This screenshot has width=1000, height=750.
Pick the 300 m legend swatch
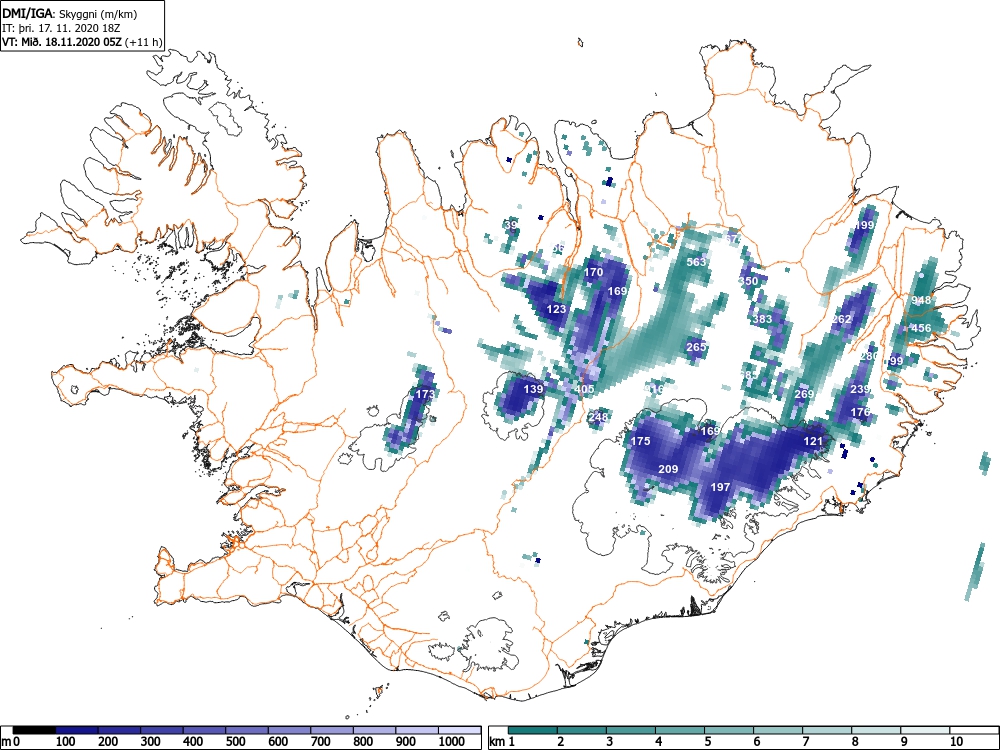tap(162, 730)
